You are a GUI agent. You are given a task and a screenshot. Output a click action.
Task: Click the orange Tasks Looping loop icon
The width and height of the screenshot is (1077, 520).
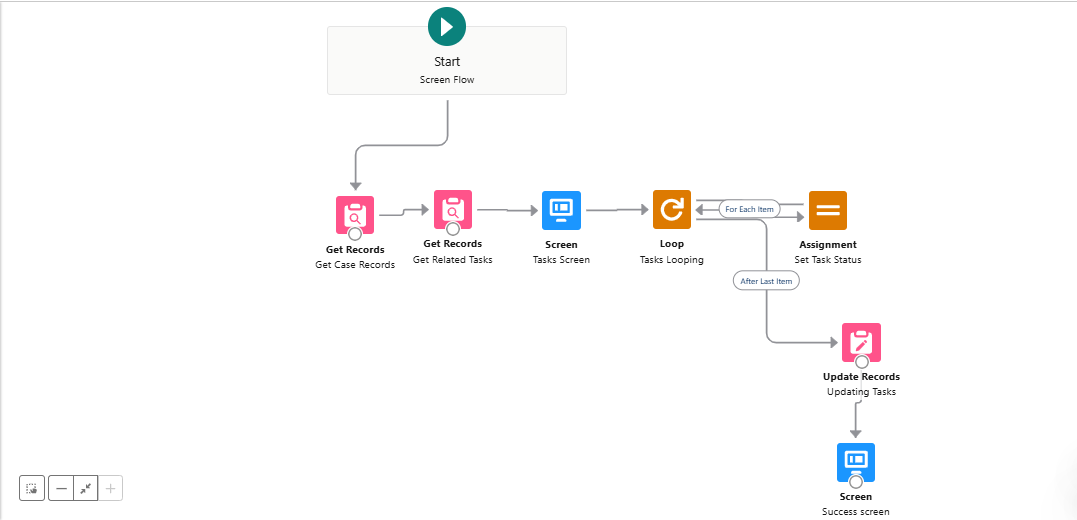click(x=672, y=210)
